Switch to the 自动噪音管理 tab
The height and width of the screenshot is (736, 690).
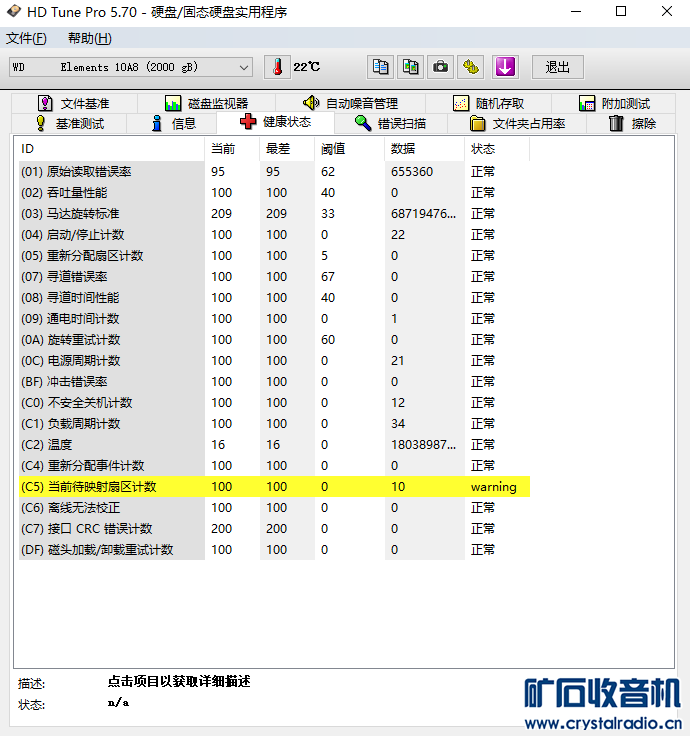(351, 103)
